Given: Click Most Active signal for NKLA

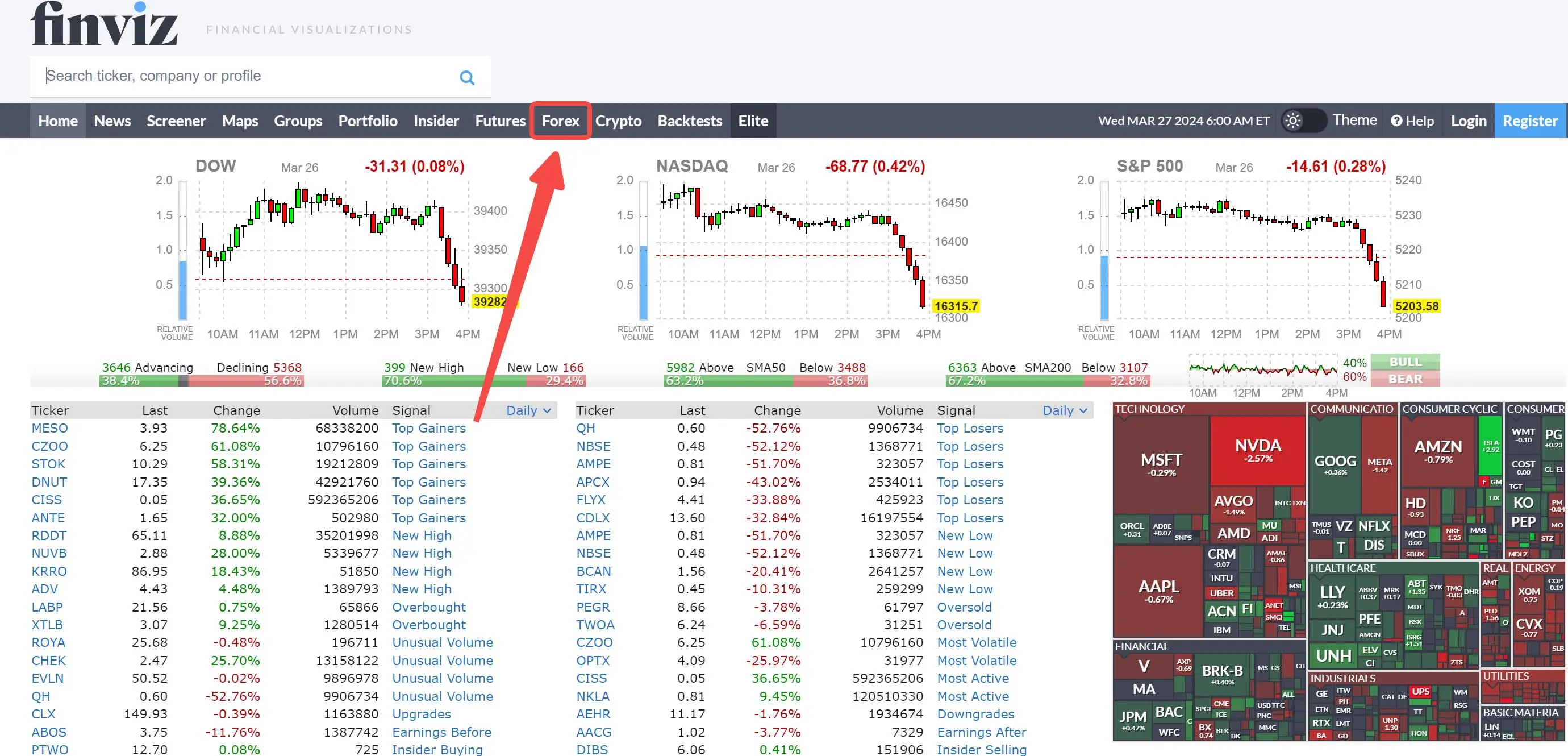Looking at the screenshot, I should [973, 696].
